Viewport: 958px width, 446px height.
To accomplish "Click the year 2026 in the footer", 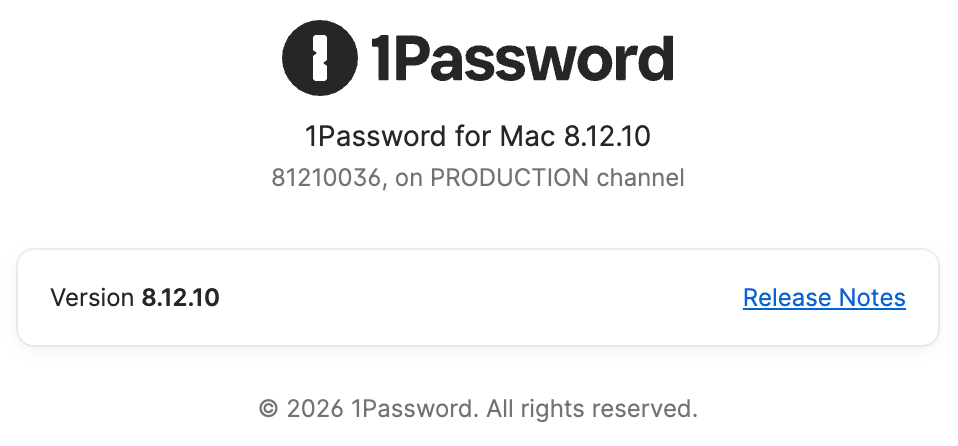I will pyautogui.click(x=315, y=408).
